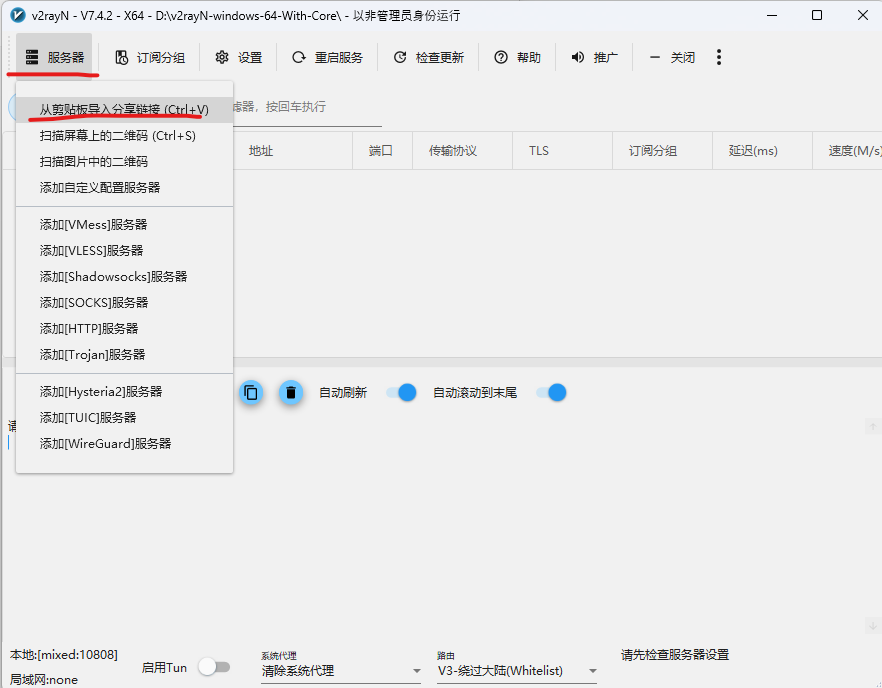Select 扫描屏幕上的二维码 (Ctrl+S)
This screenshot has height=688, width=882.
pos(124,136)
